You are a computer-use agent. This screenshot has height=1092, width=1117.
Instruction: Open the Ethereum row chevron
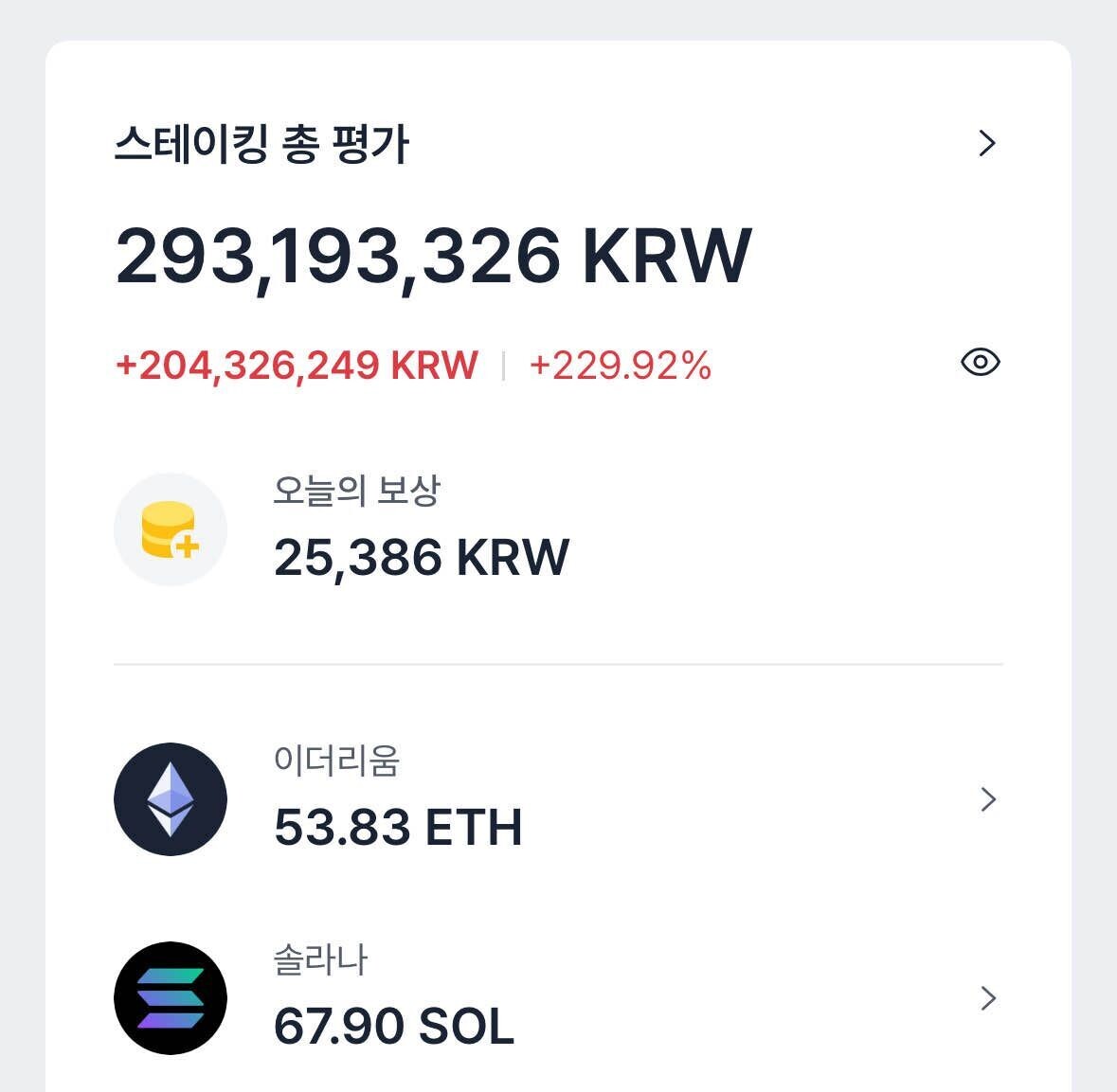pos(989,798)
